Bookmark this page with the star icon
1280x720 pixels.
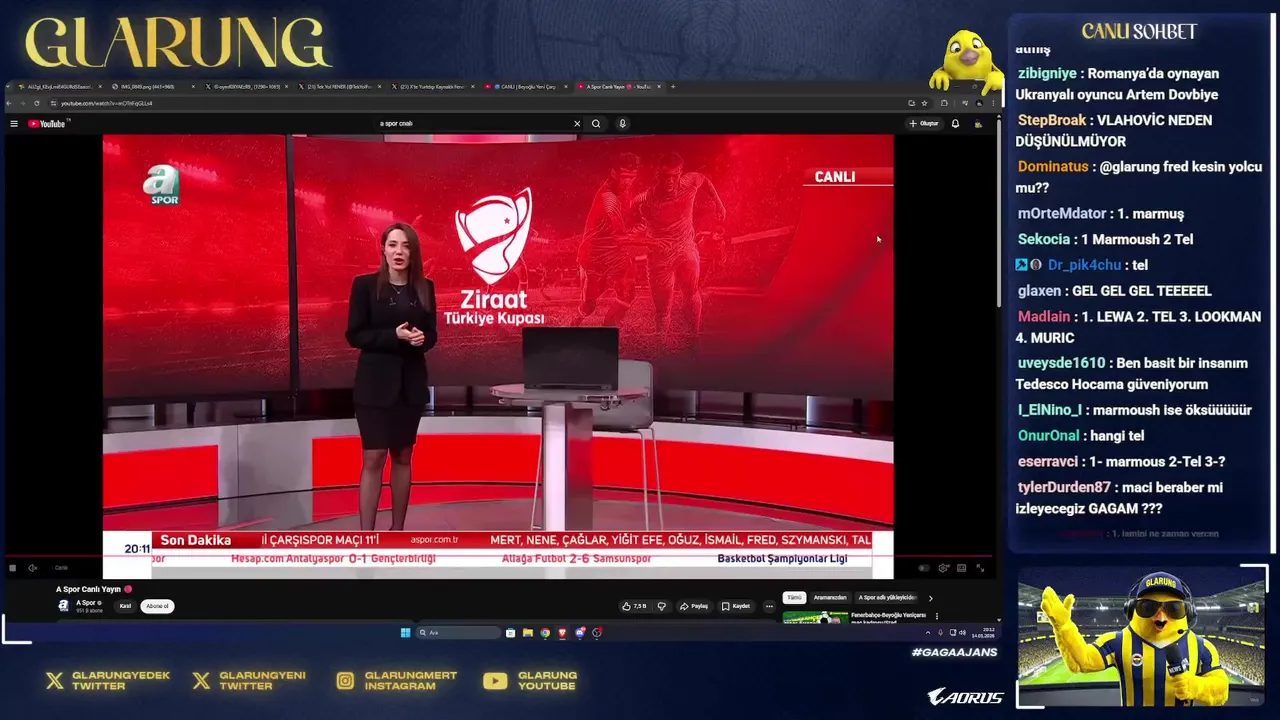pyautogui.click(x=924, y=103)
